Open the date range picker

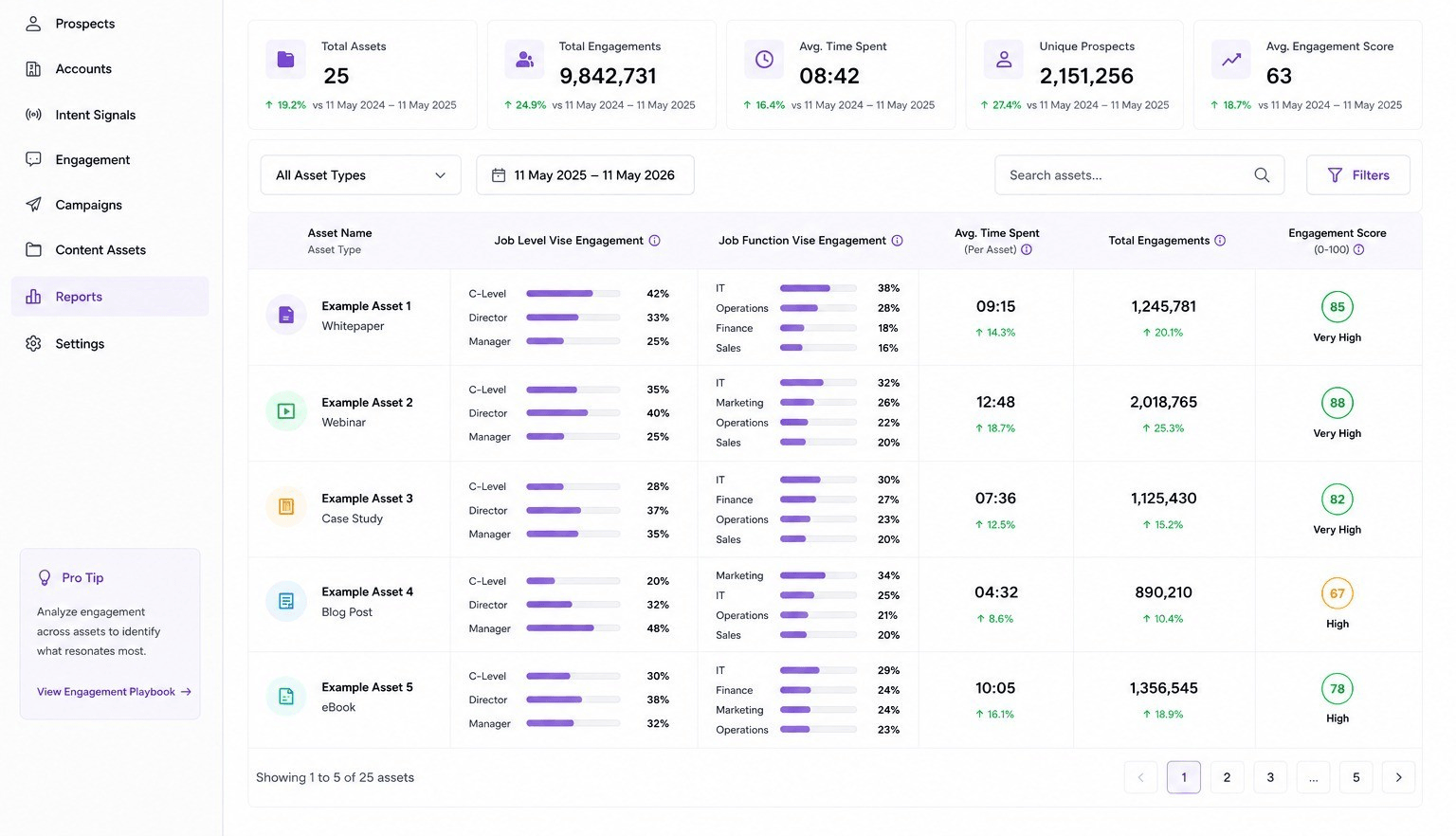pos(585,175)
